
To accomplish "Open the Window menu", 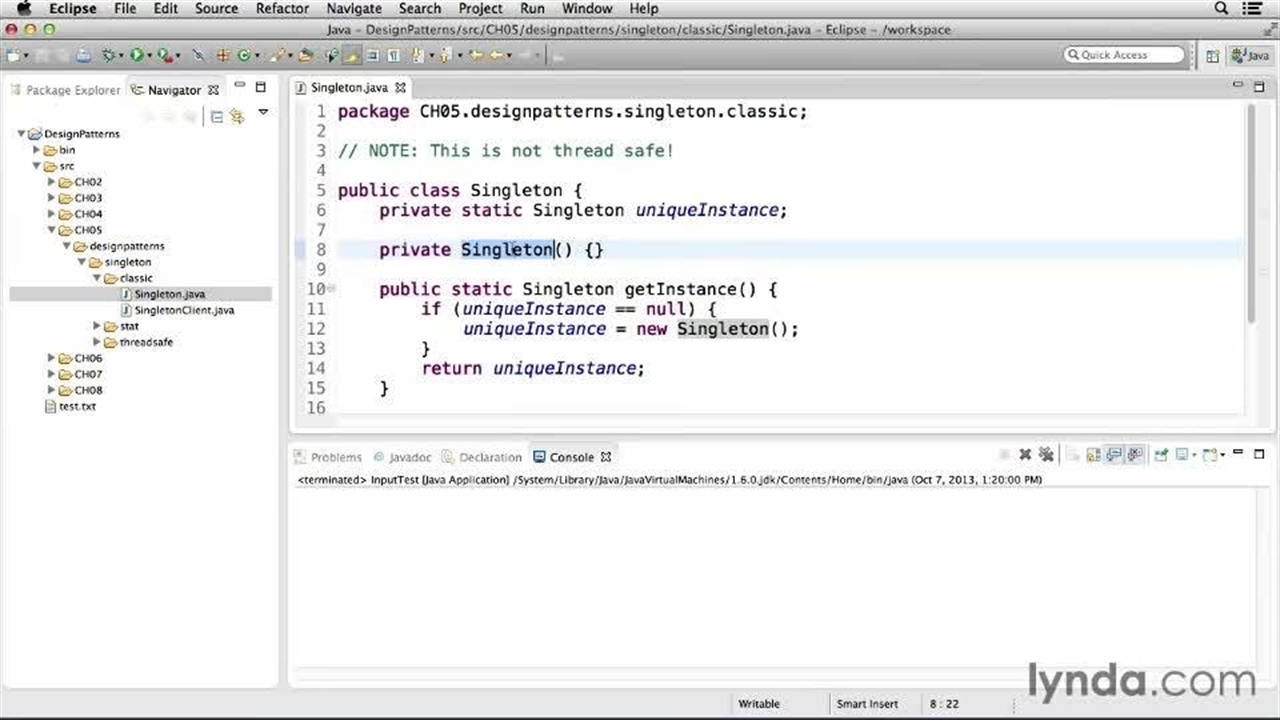I will click(x=587, y=8).
